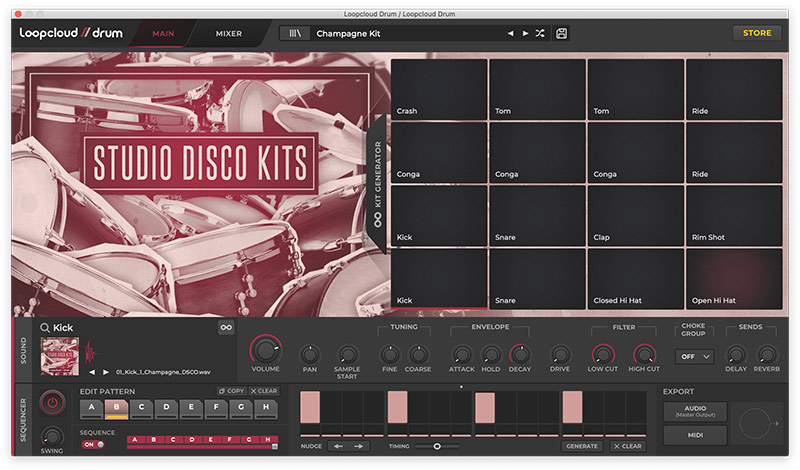800x470 pixels.
Task: Trigger the Closed Hi Hat pad
Action: 636,279
